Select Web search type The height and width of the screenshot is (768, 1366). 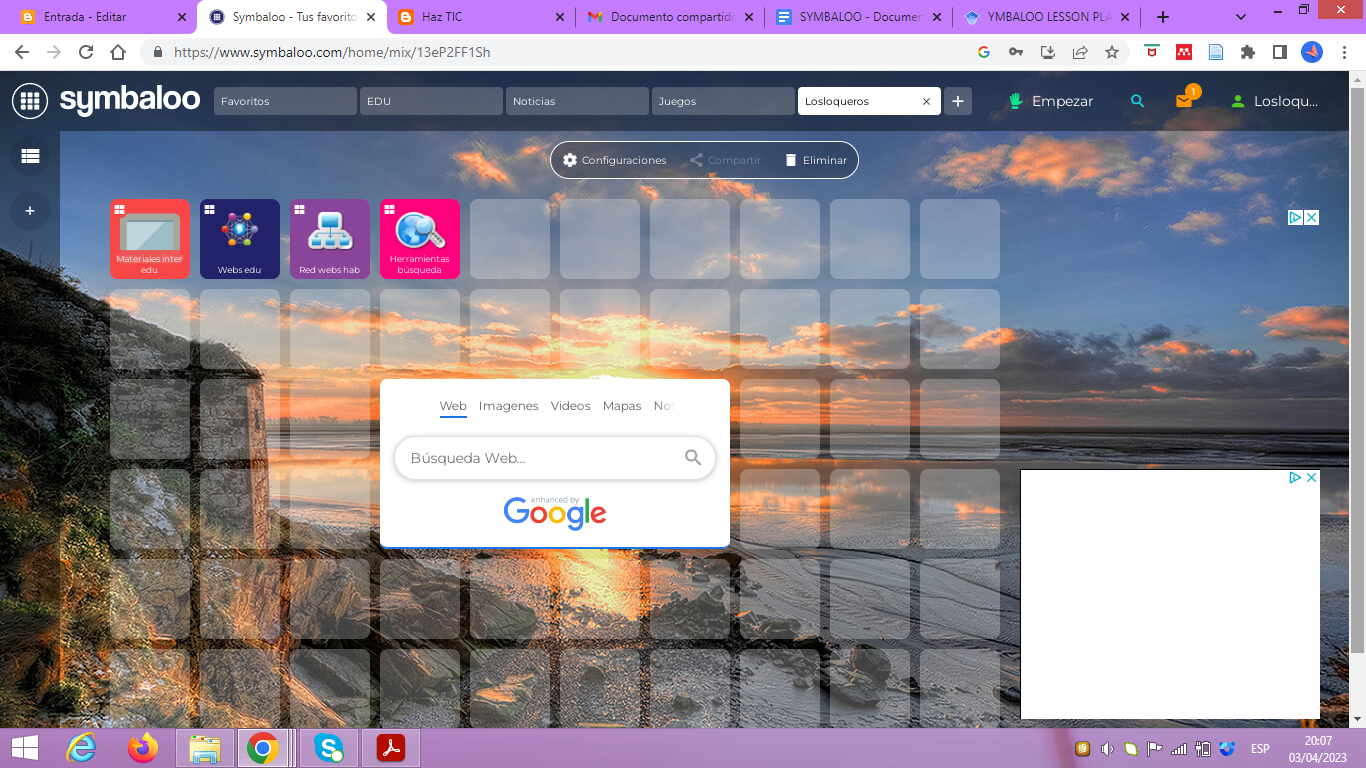coord(453,406)
